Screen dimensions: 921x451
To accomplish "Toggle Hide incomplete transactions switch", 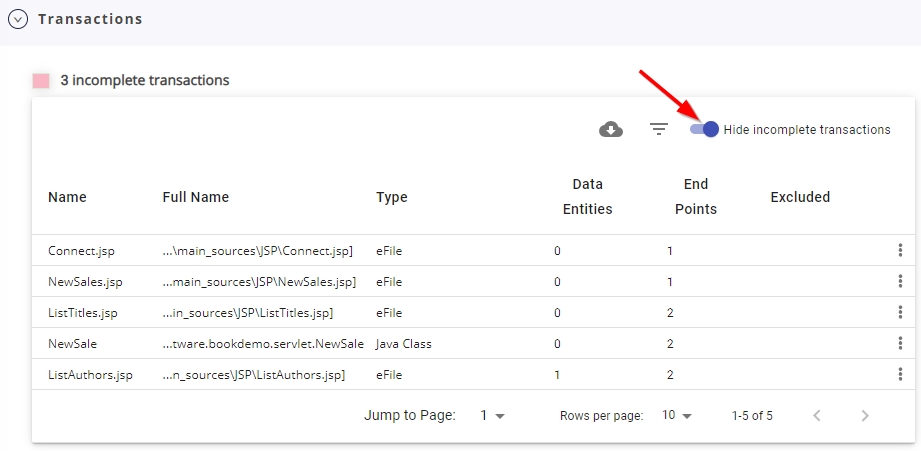I will pos(704,129).
